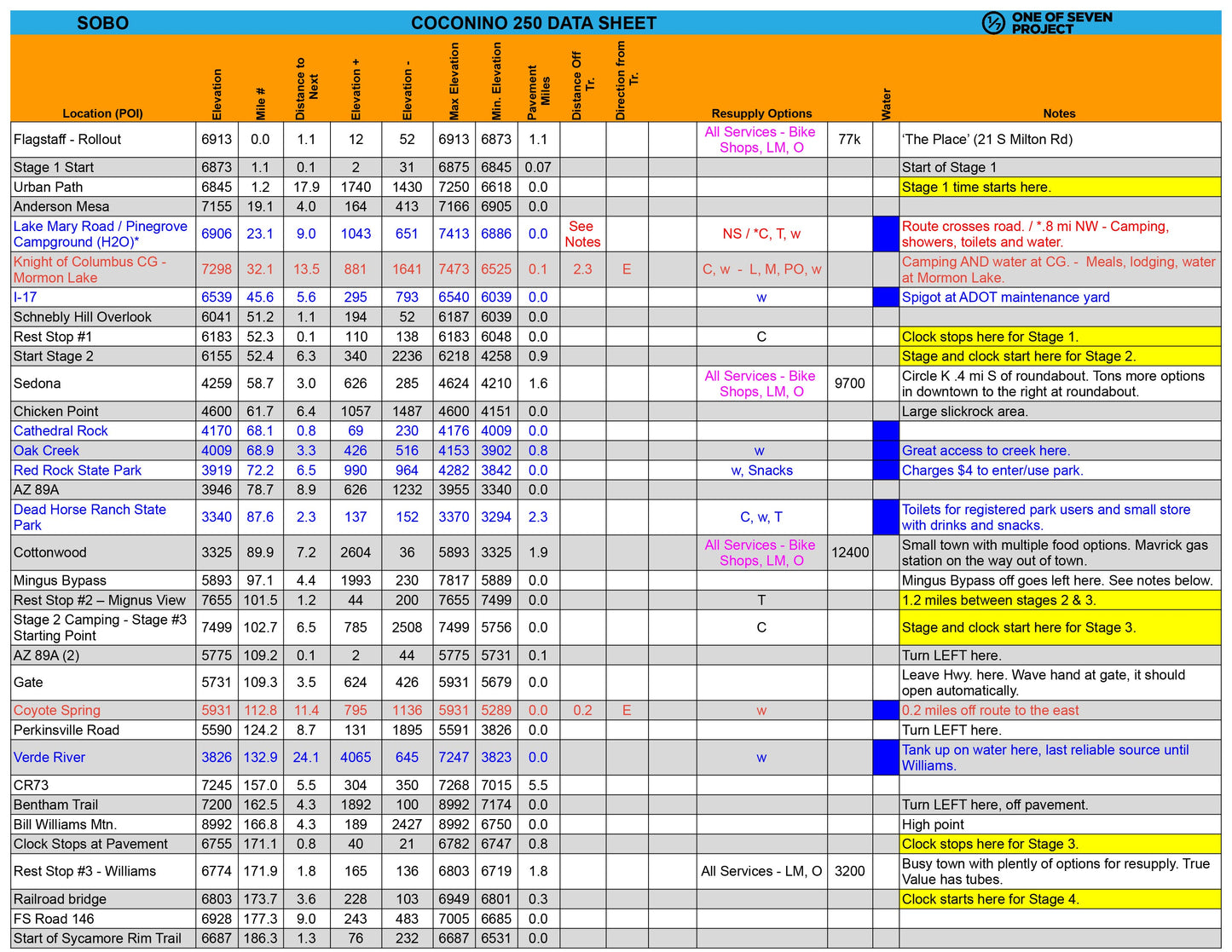Click the water indicator for Oak Creek
Image resolution: width=1232 pixels, height=952 pixels.
coord(886,450)
